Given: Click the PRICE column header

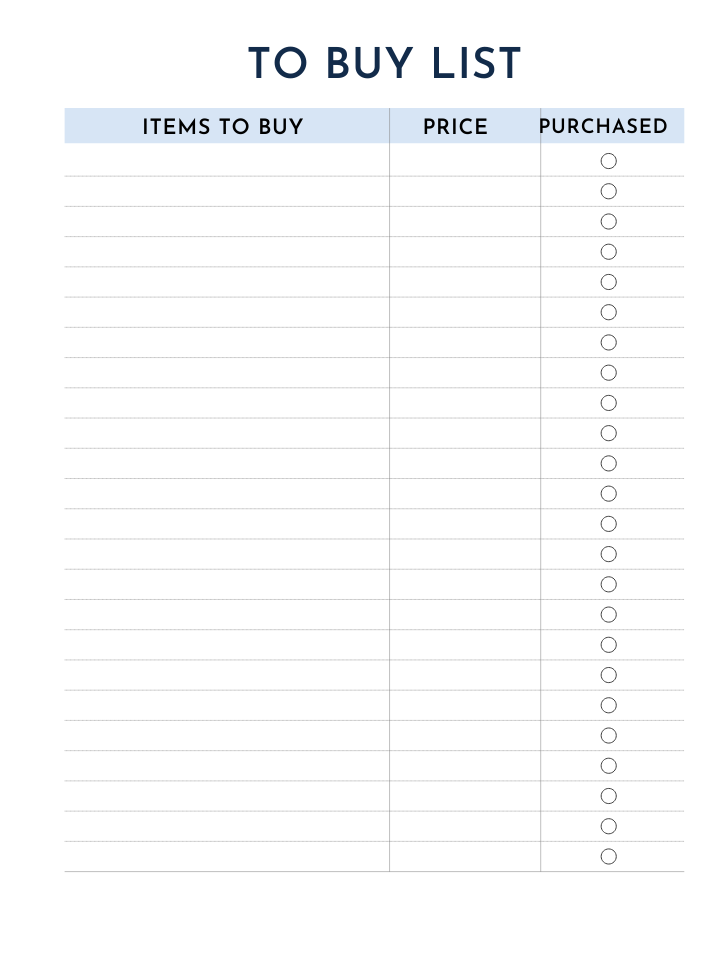Looking at the screenshot, I should pos(455,126).
